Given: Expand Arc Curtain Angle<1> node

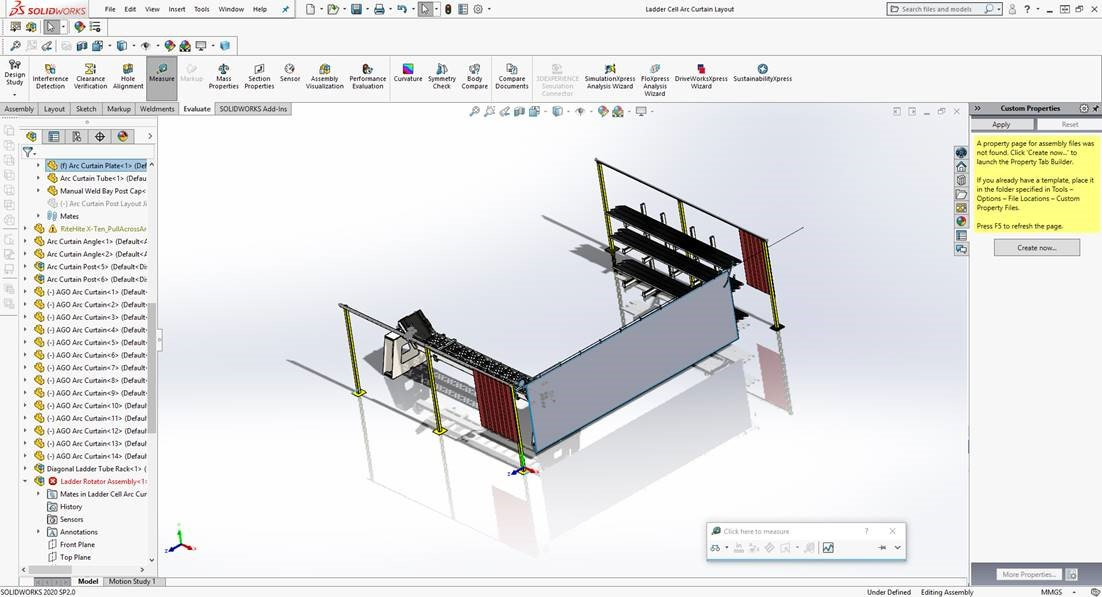Looking at the screenshot, I should click(x=26, y=242).
